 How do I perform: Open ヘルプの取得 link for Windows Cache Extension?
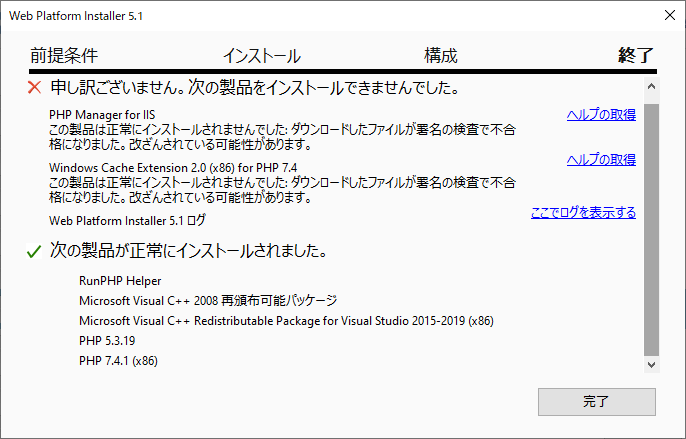click(x=601, y=159)
